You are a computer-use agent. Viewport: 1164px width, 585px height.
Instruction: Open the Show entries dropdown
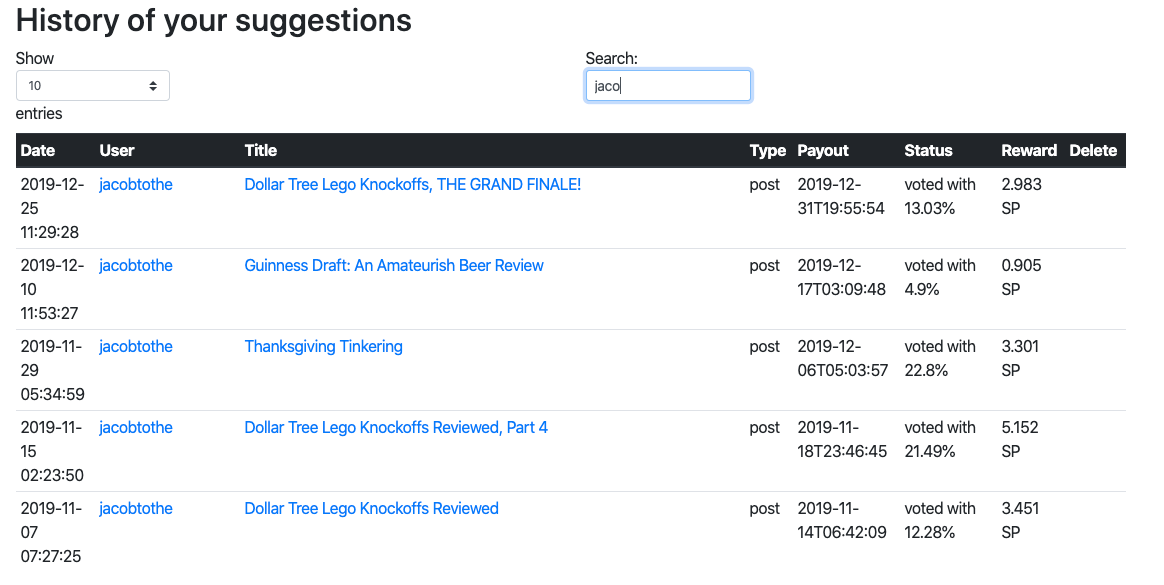pyautogui.click(x=92, y=86)
